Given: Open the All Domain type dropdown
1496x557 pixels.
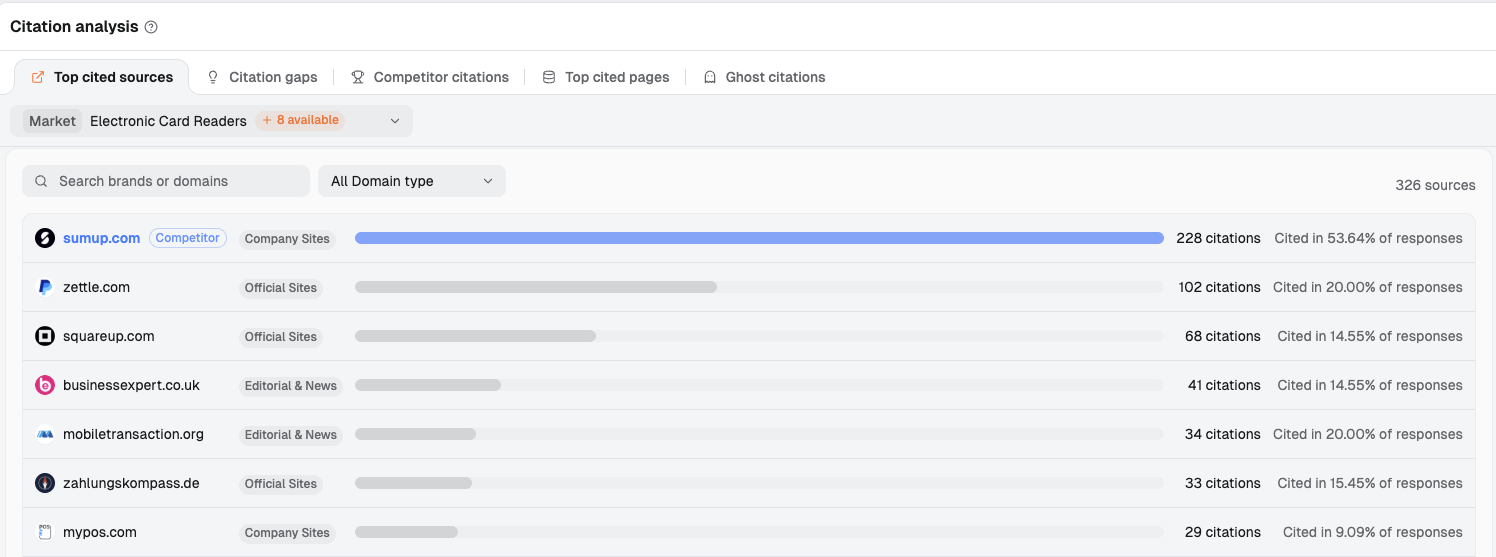Looking at the screenshot, I should (412, 181).
